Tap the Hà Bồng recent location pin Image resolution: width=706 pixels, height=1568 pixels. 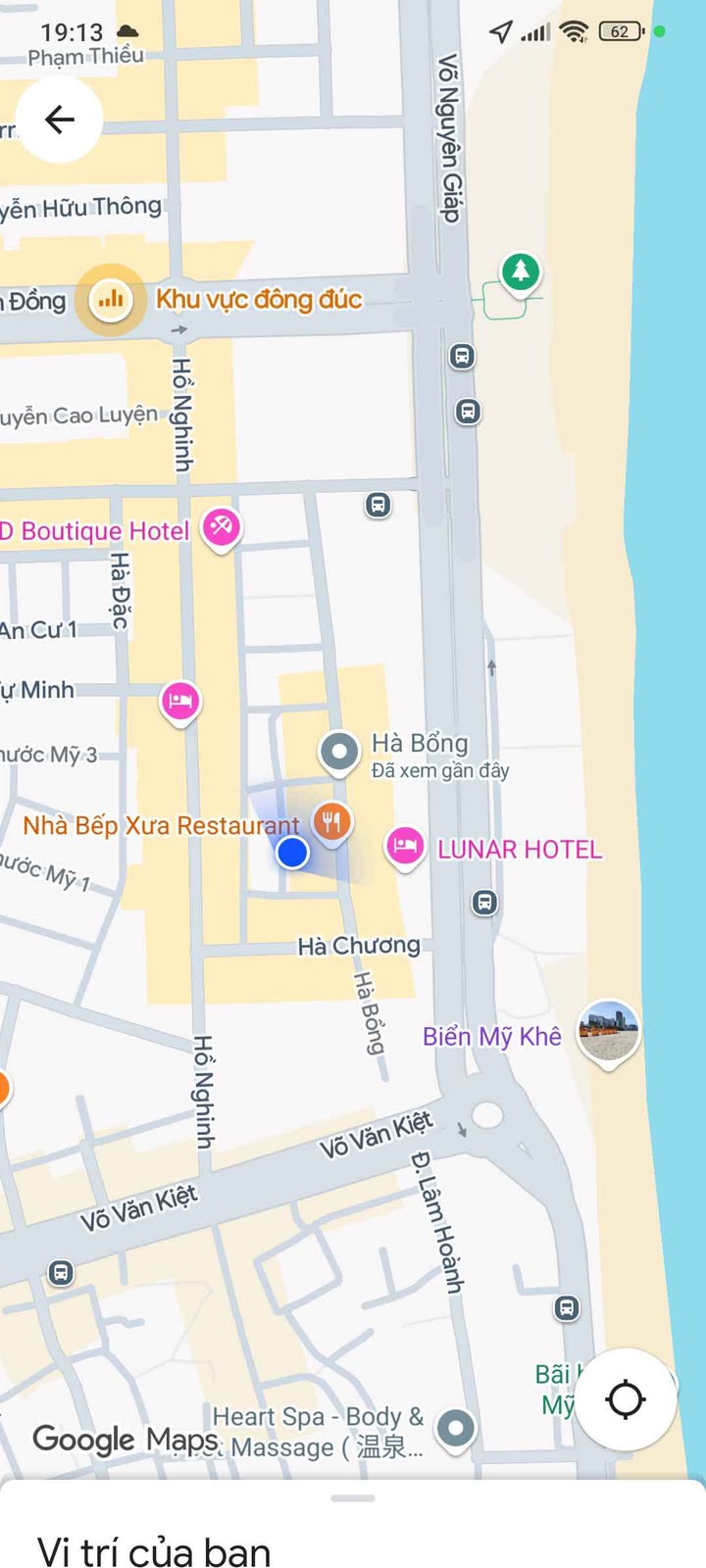pos(340,753)
